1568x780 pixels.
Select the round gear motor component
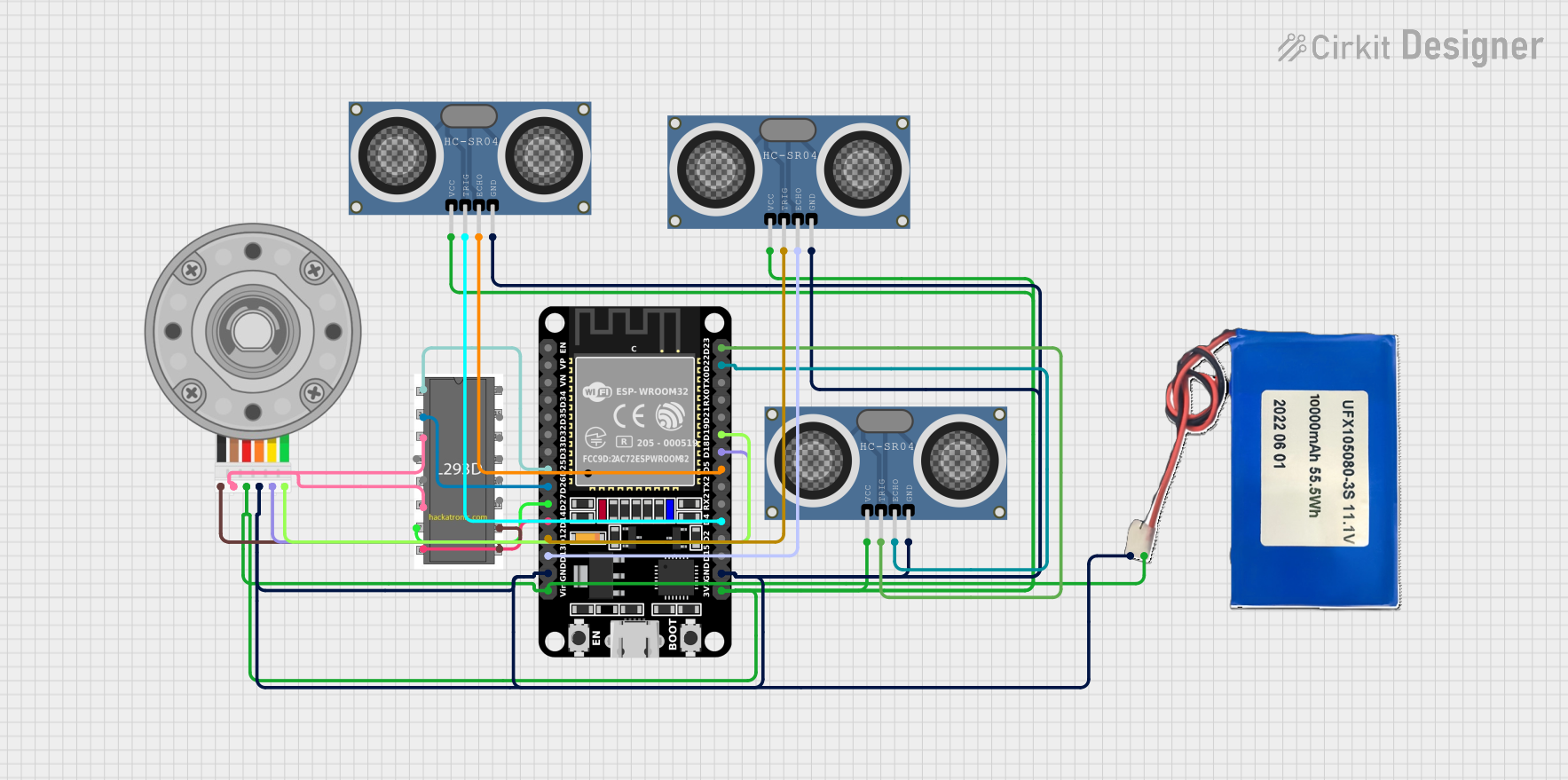pyautogui.click(x=253, y=331)
